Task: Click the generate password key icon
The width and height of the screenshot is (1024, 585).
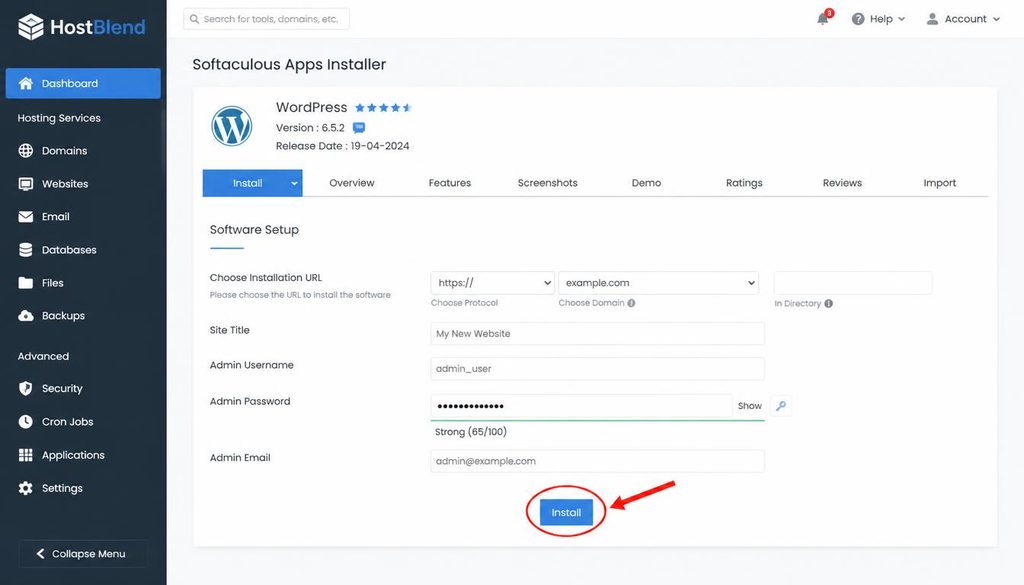Action: (x=781, y=405)
